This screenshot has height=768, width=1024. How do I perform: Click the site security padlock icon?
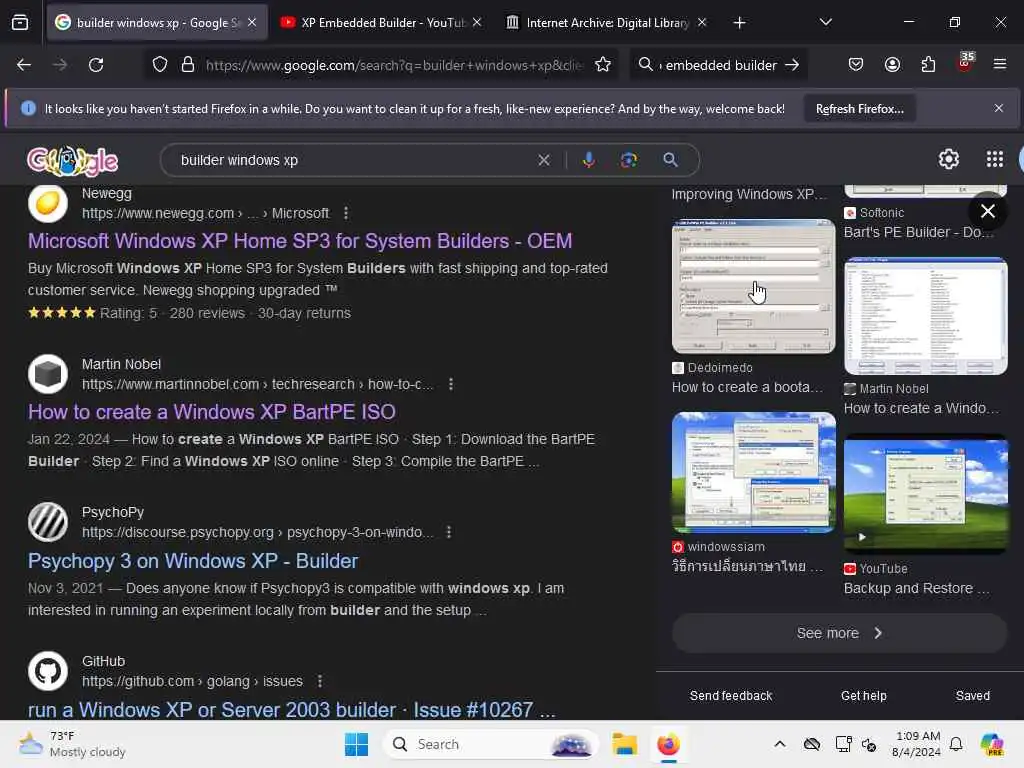pyautogui.click(x=188, y=65)
